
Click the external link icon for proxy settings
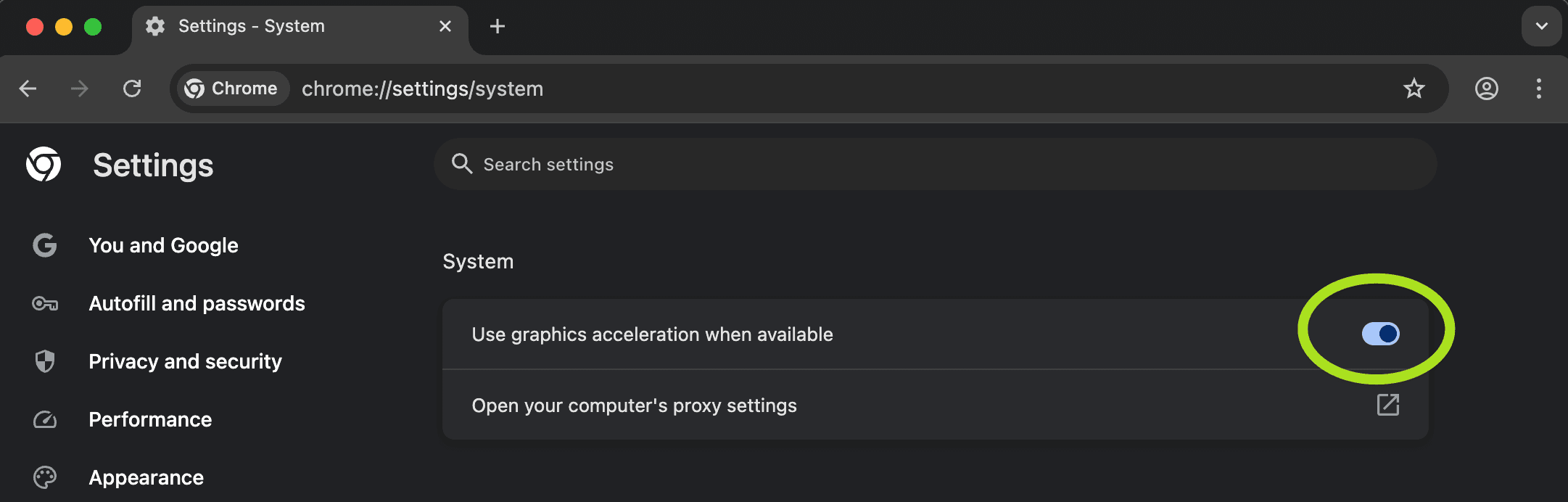pos(1387,405)
